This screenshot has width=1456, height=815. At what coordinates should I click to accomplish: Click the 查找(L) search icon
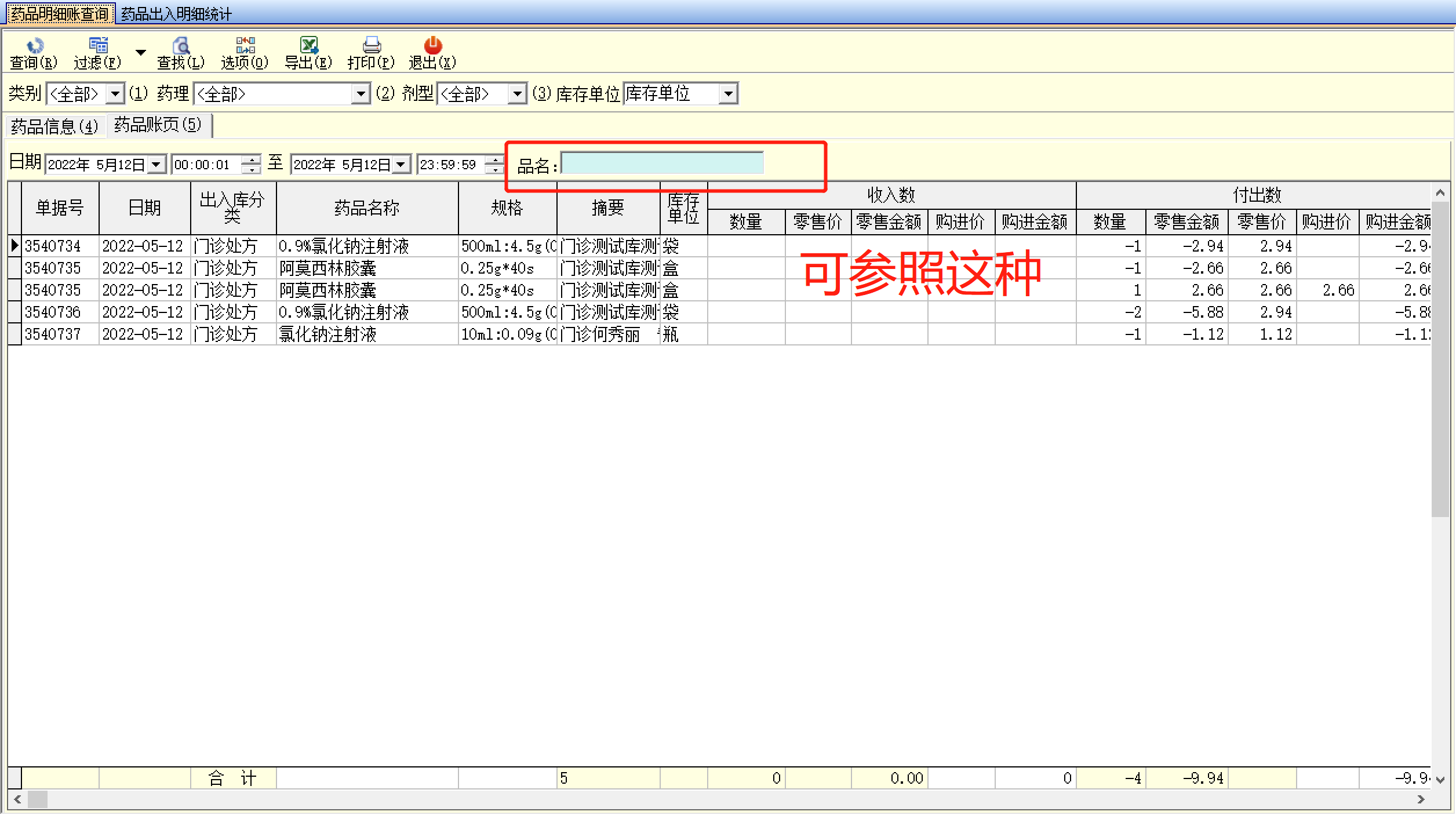[x=181, y=45]
